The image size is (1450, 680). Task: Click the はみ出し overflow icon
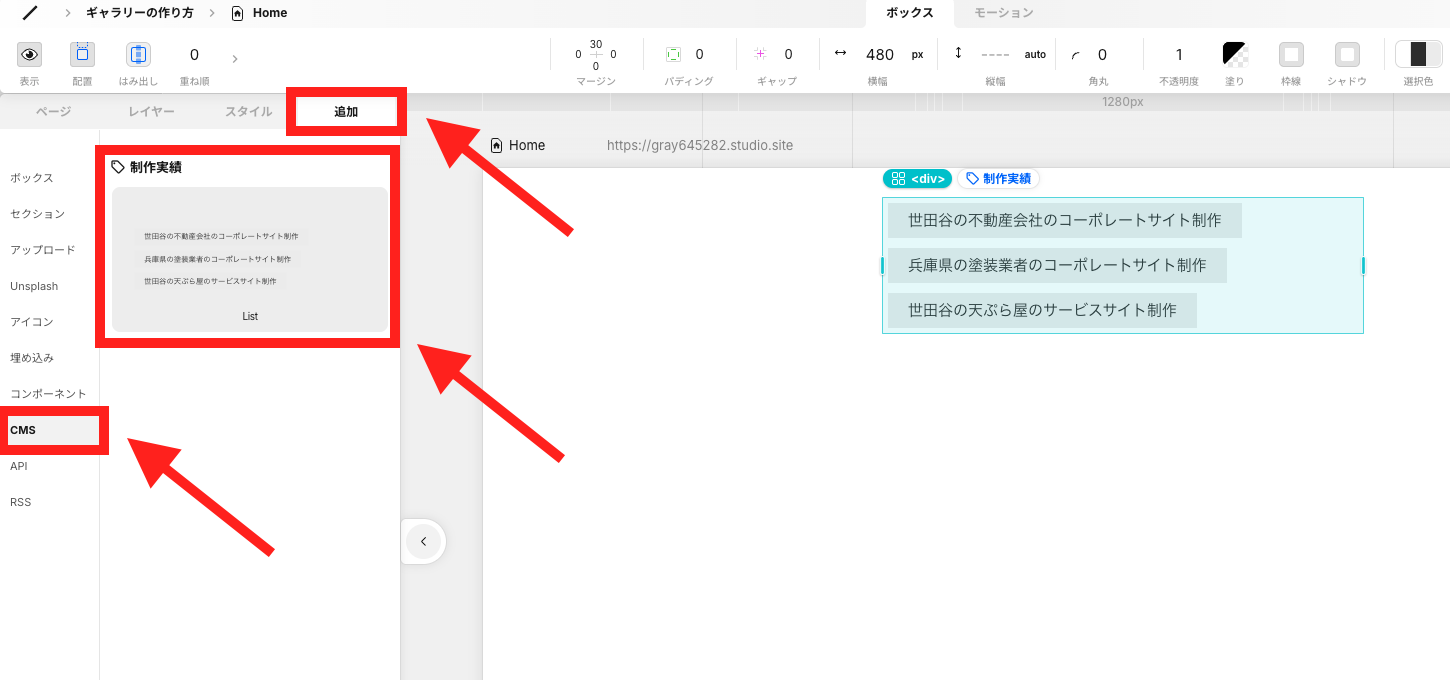point(138,54)
